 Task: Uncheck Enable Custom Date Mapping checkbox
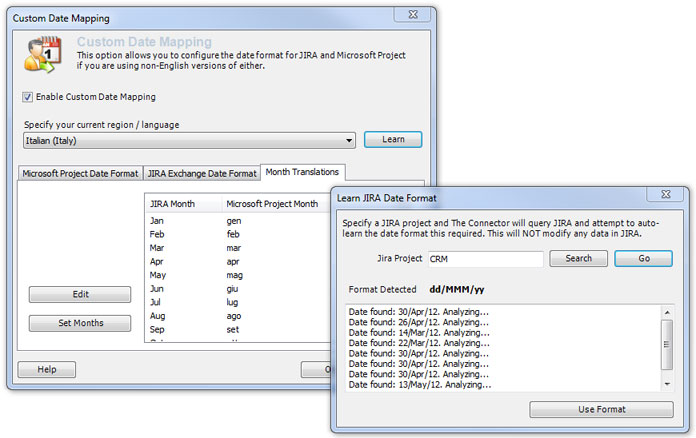click(28, 97)
